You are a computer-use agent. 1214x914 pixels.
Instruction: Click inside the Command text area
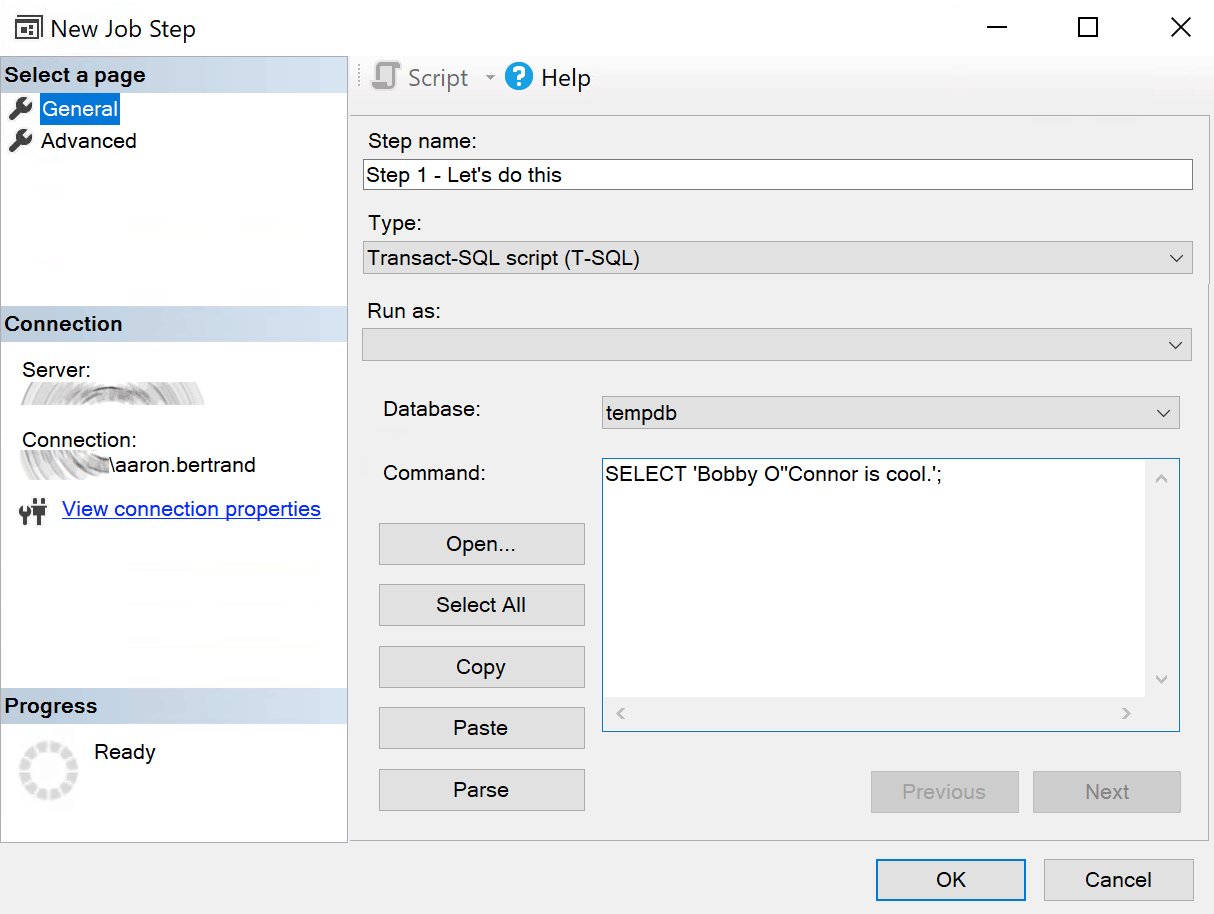(874, 580)
